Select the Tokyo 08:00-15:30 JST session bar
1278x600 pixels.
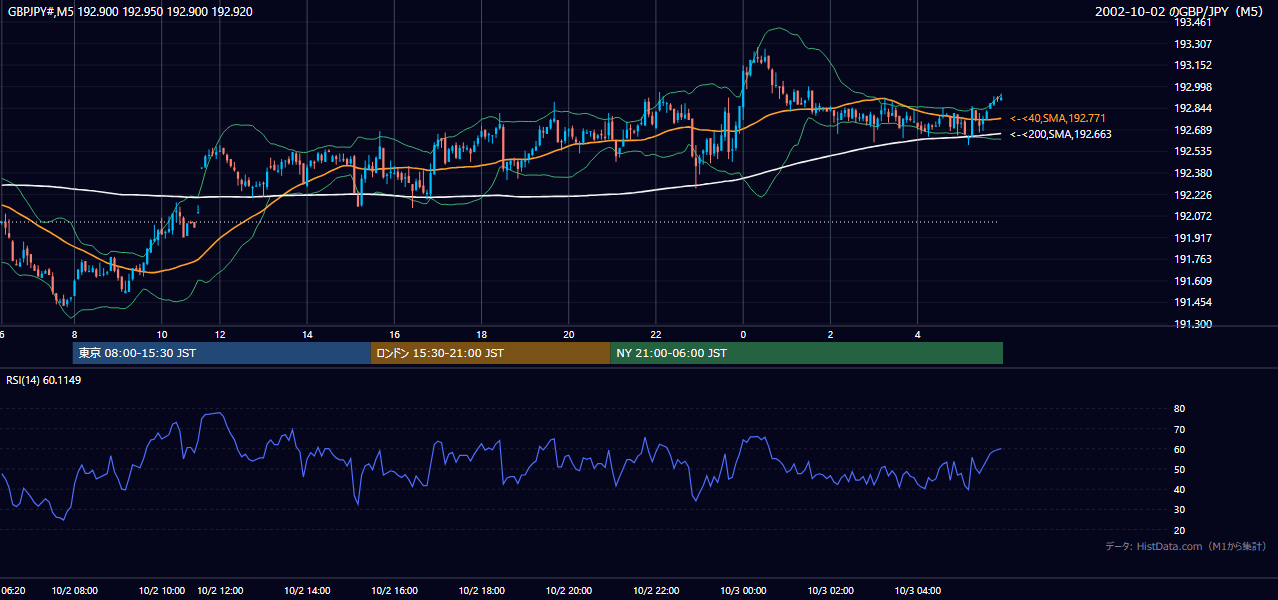click(x=221, y=353)
